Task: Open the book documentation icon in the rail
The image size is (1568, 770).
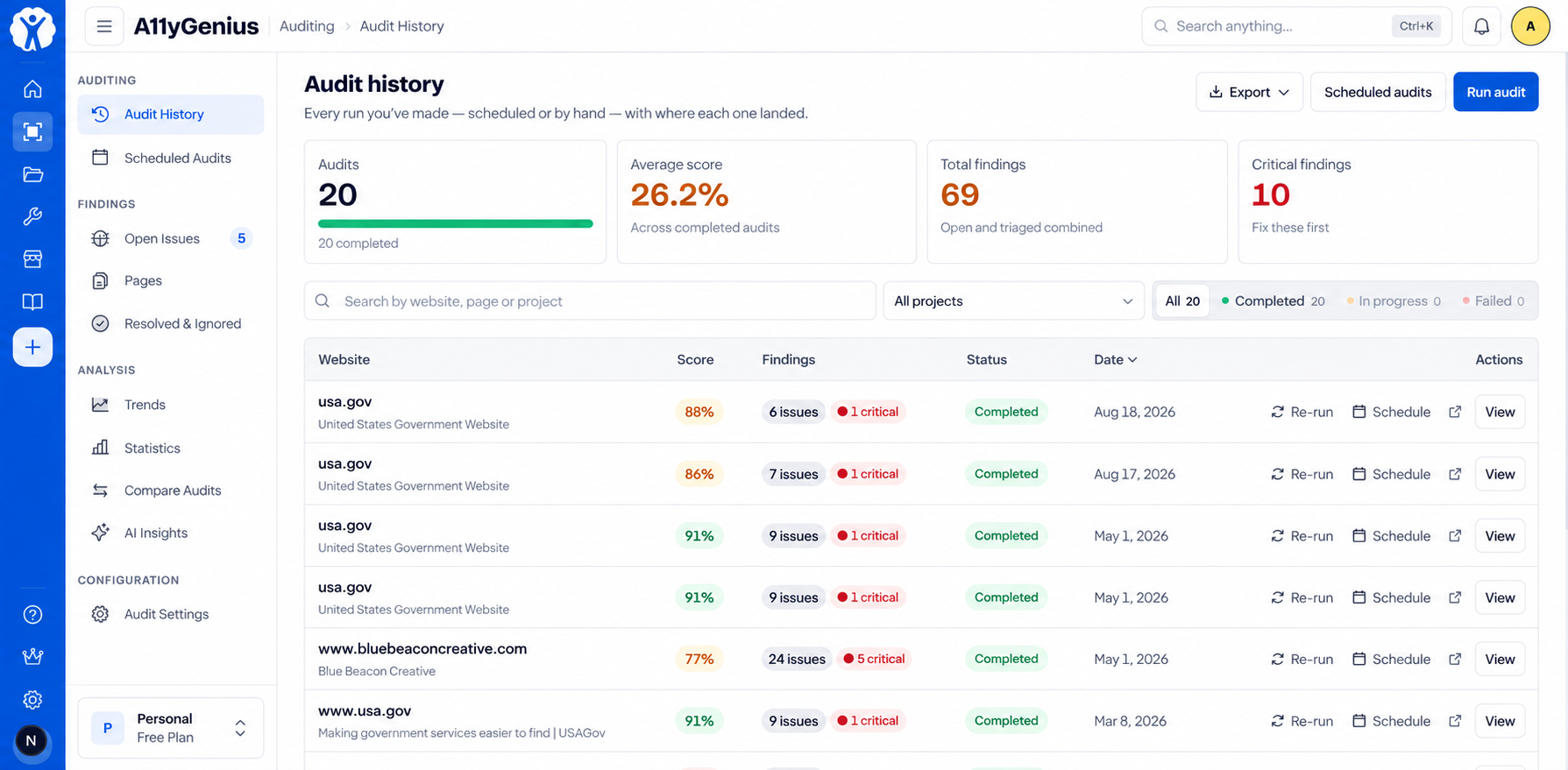Action: coord(32,302)
